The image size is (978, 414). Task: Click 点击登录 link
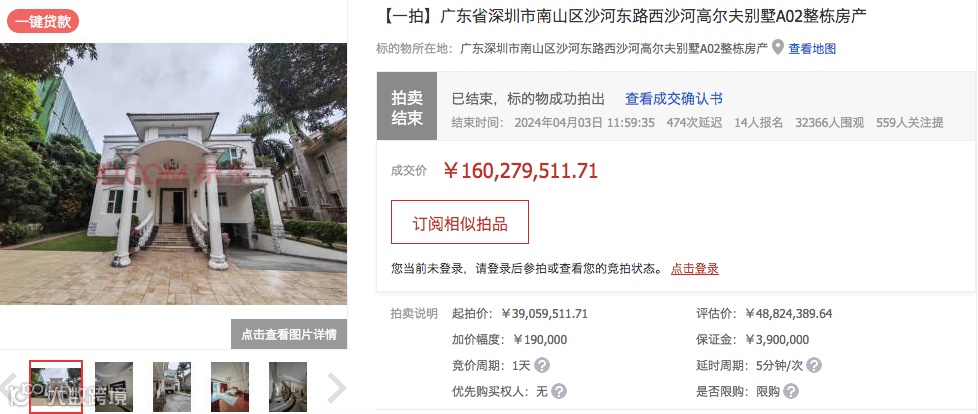point(695,269)
